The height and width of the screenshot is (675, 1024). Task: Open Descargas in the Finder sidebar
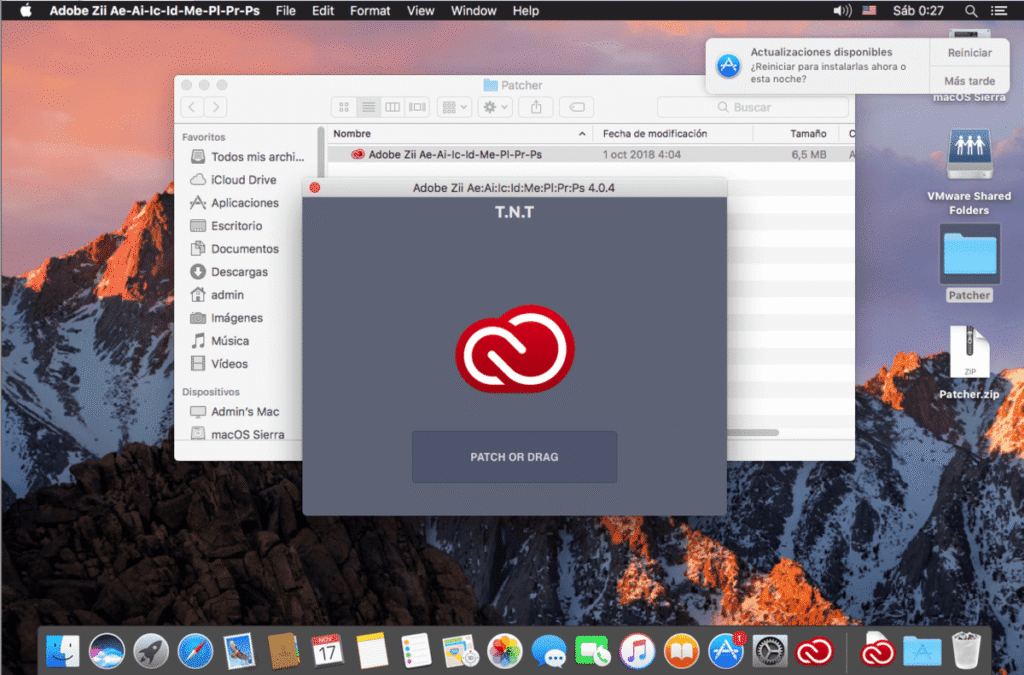239,272
